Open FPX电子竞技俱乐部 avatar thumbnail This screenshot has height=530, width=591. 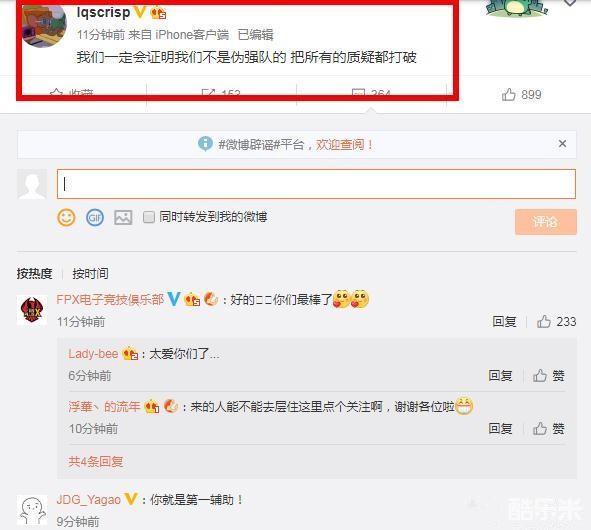click(32, 310)
